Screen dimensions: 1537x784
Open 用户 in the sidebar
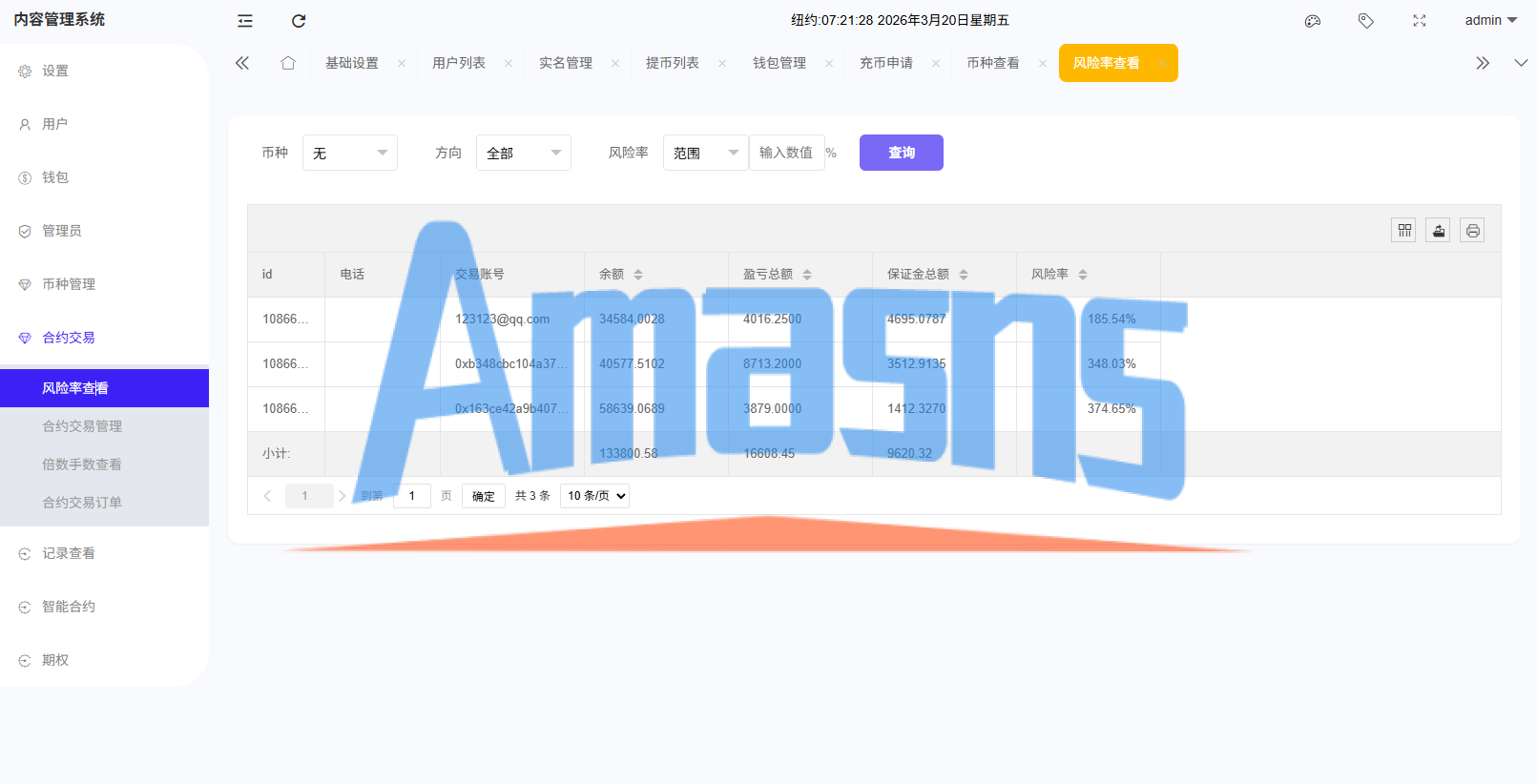(104, 124)
